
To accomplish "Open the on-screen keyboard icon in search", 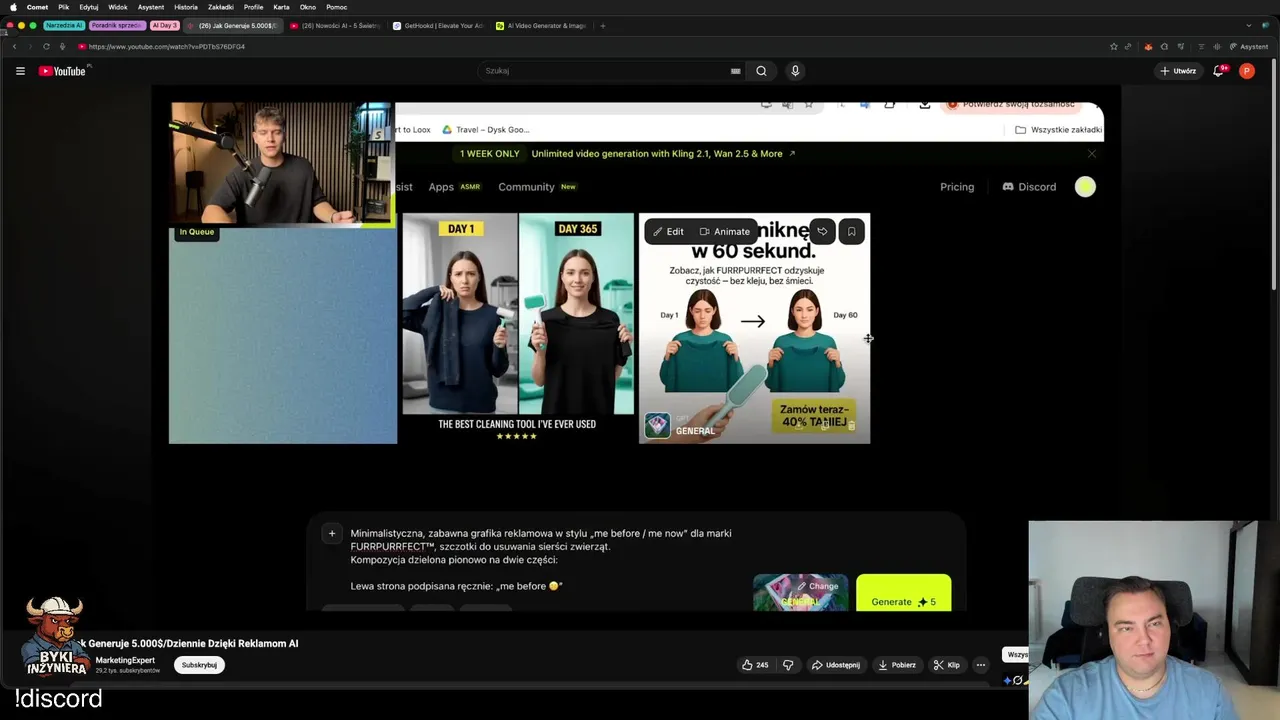I will tap(736, 71).
